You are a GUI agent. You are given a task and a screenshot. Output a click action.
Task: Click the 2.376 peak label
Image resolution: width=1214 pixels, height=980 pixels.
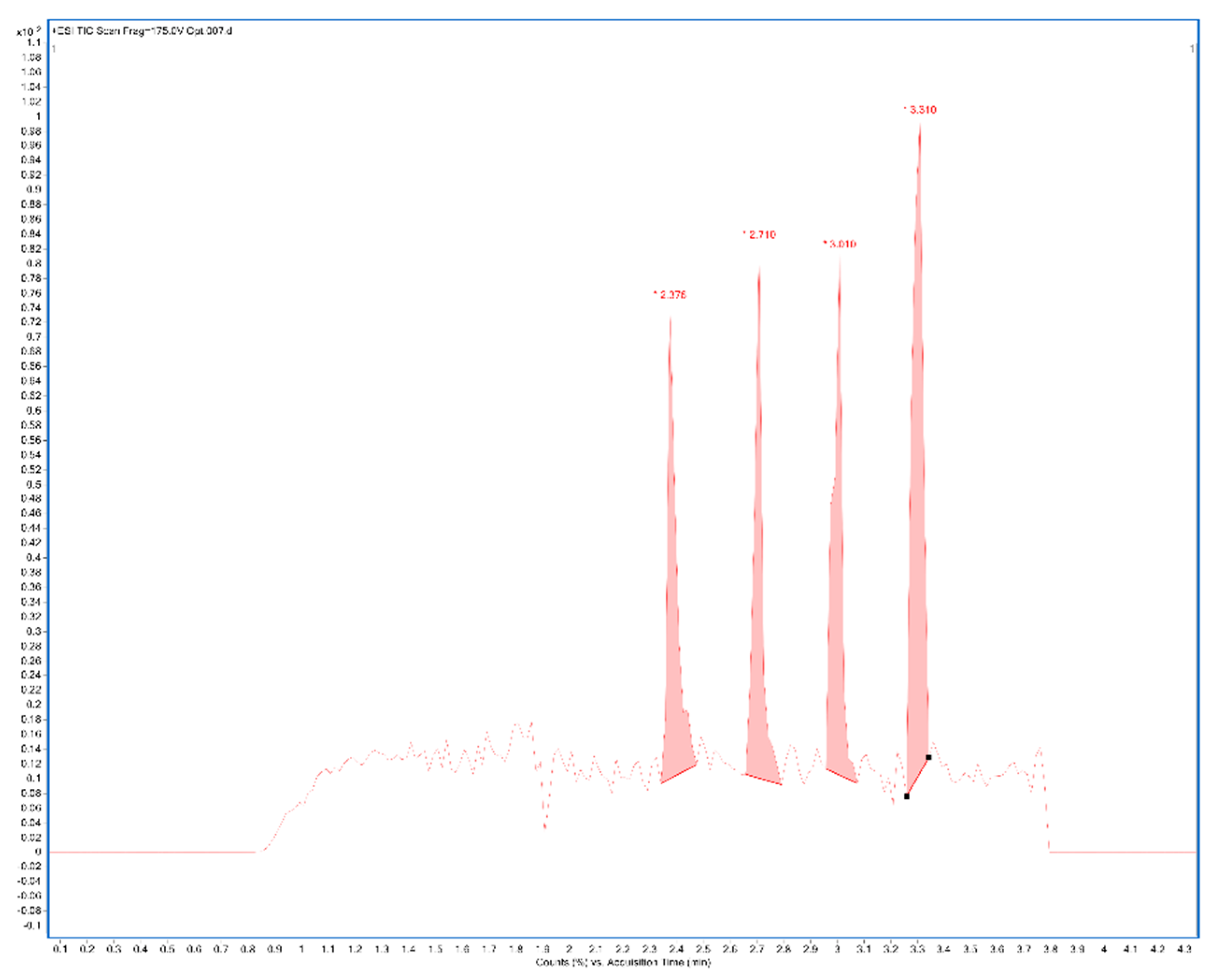[x=672, y=295]
